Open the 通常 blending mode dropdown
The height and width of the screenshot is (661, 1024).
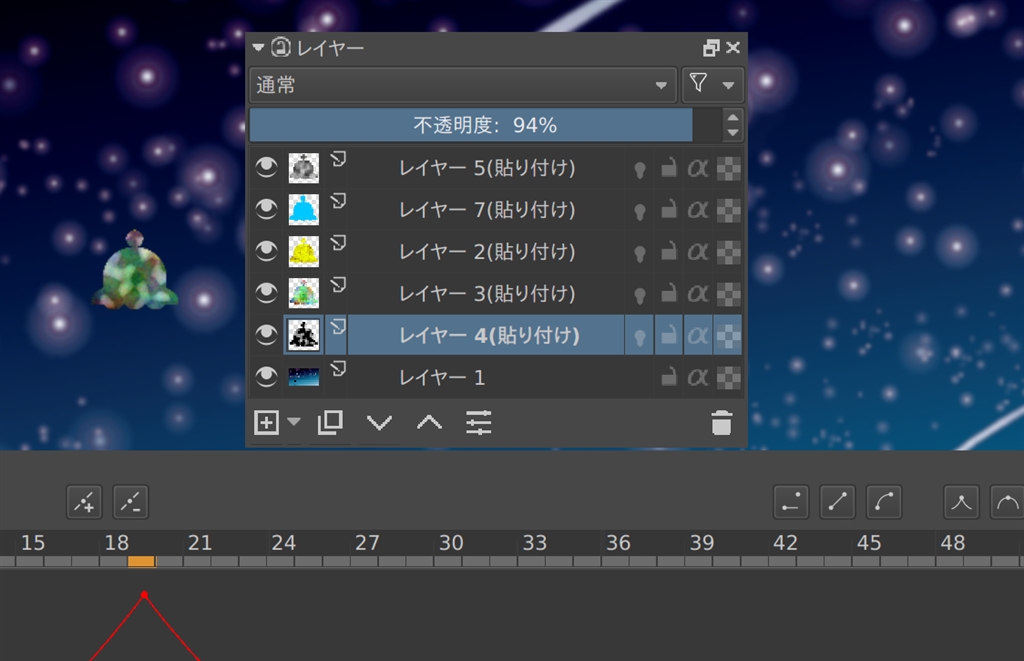pos(462,85)
